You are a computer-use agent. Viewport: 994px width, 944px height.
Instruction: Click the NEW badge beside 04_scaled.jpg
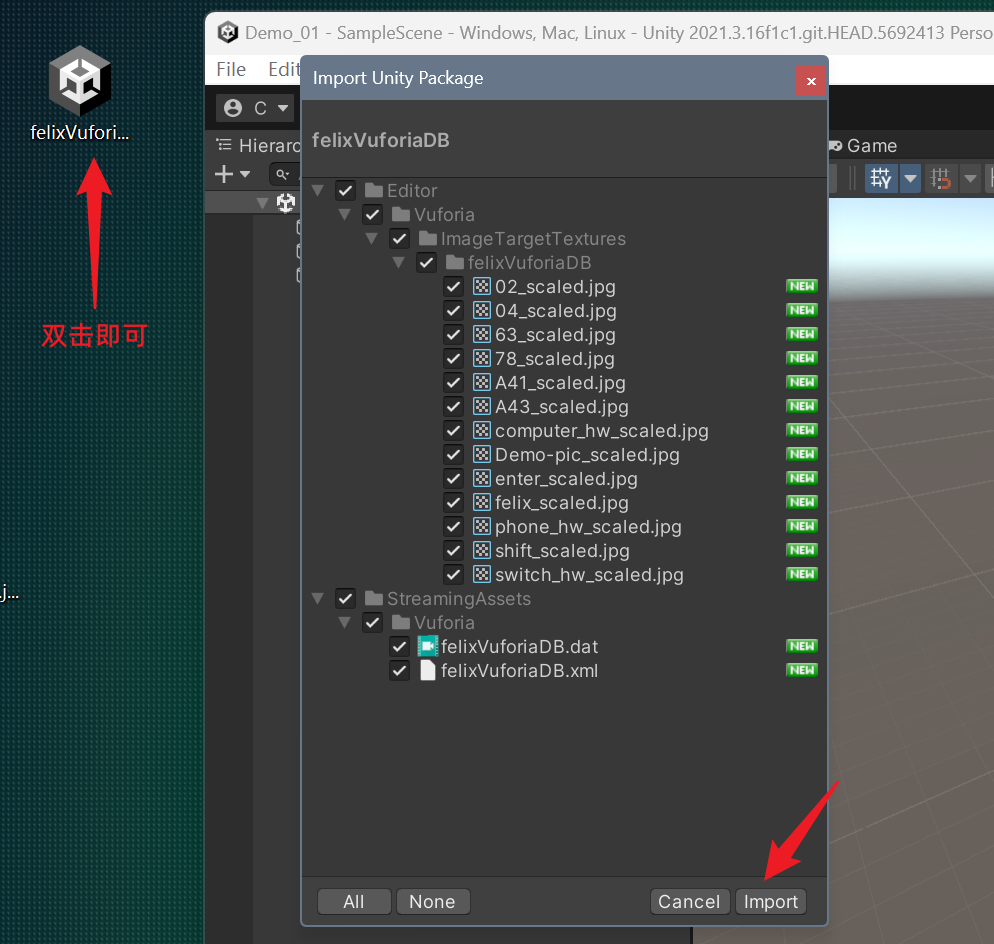pyautogui.click(x=802, y=310)
